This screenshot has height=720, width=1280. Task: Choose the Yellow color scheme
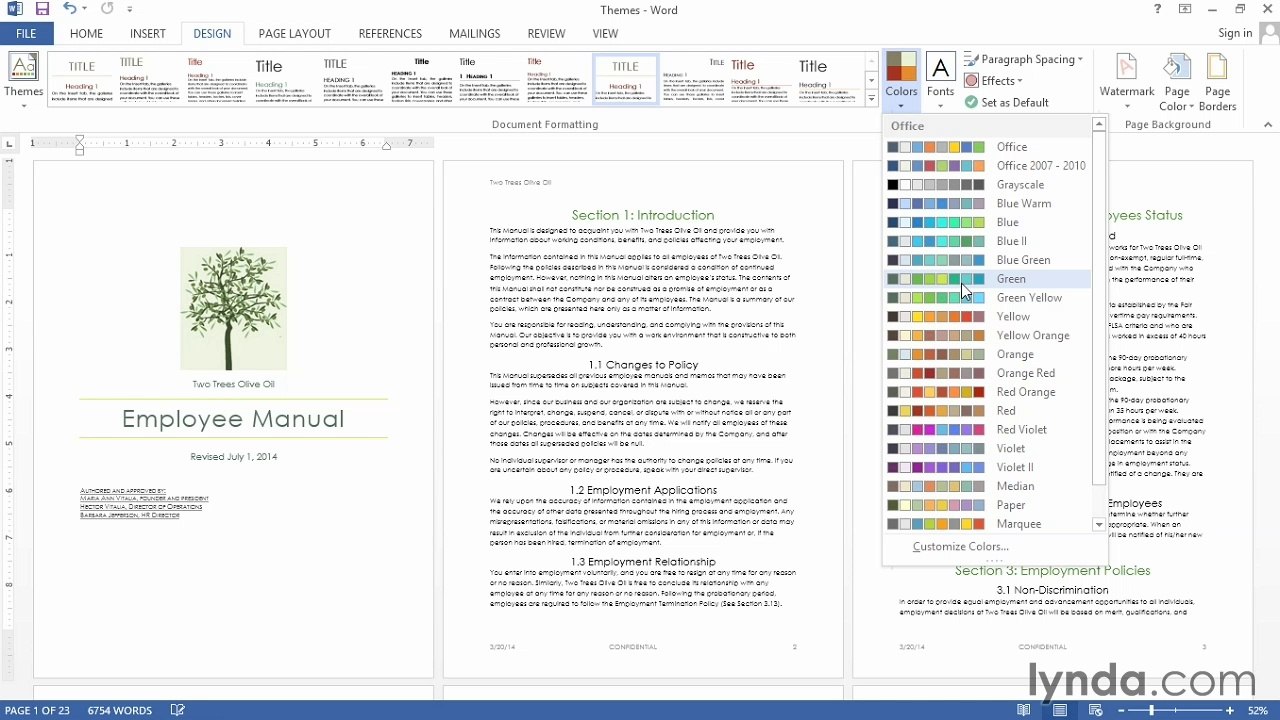point(986,317)
